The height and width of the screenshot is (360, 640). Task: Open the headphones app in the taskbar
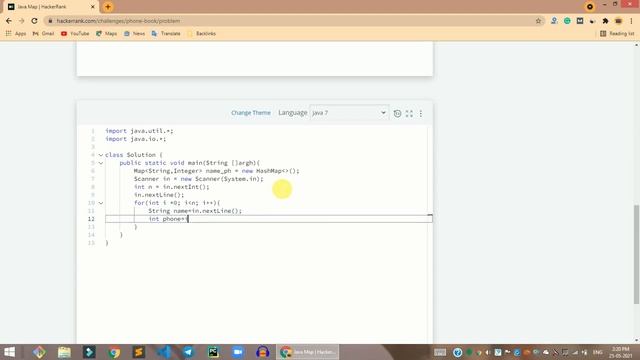click(x=262, y=352)
